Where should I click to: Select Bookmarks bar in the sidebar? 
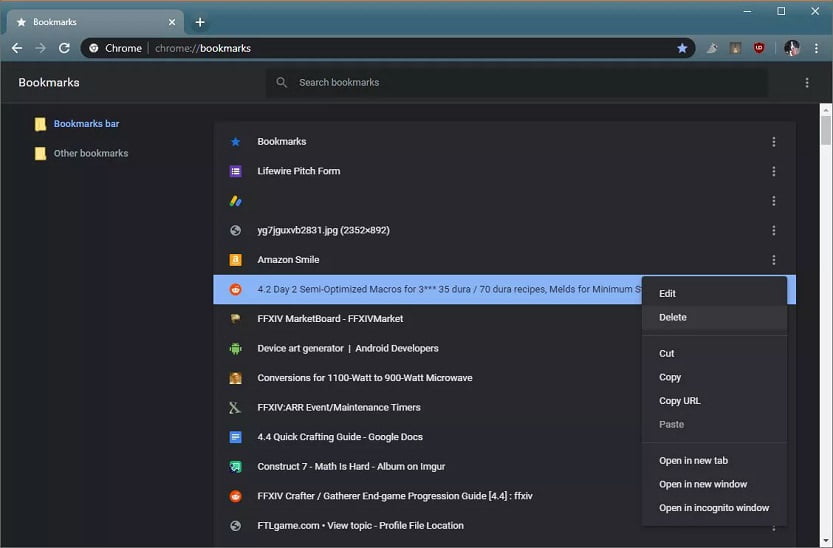pyautogui.click(x=87, y=124)
